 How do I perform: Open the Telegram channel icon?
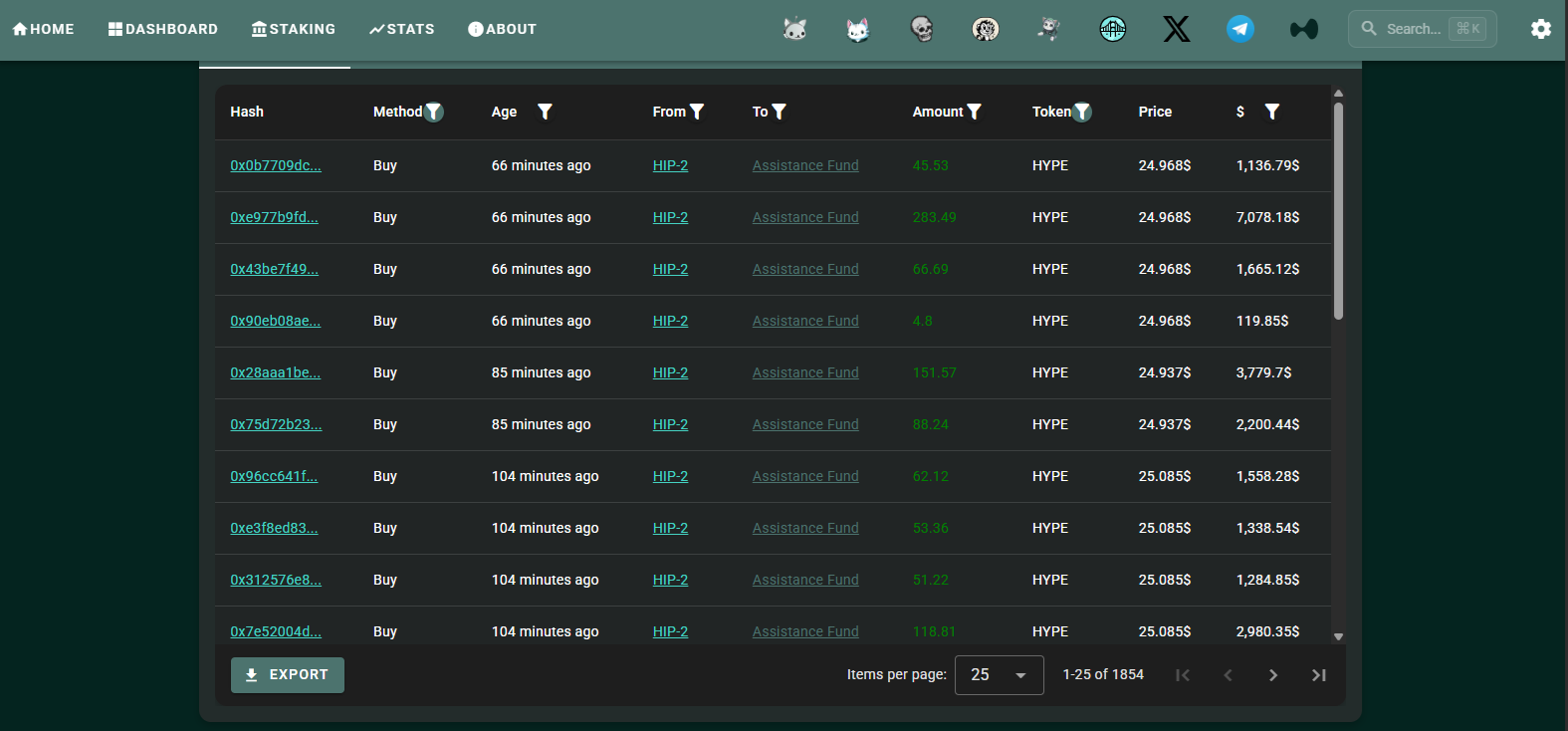coord(1240,30)
